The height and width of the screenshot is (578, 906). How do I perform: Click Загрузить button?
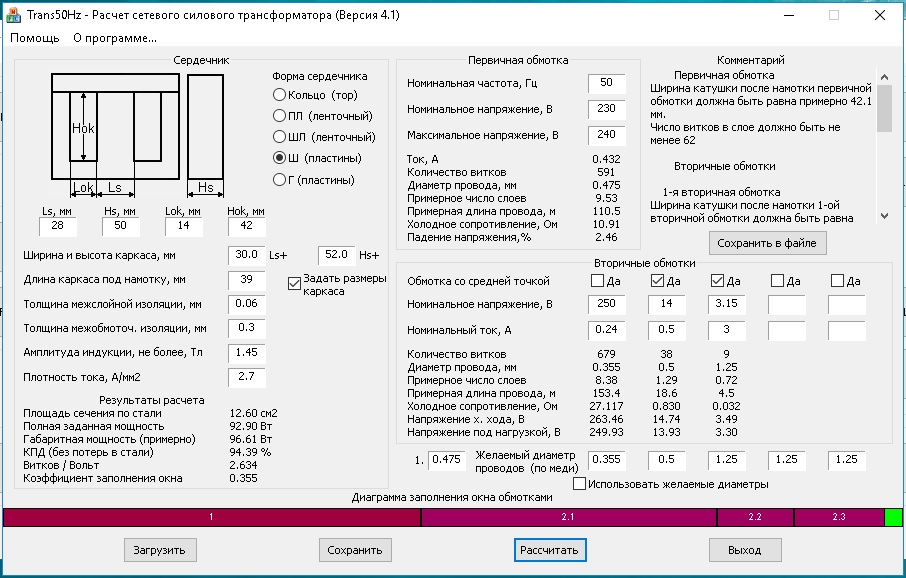tap(160, 550)
